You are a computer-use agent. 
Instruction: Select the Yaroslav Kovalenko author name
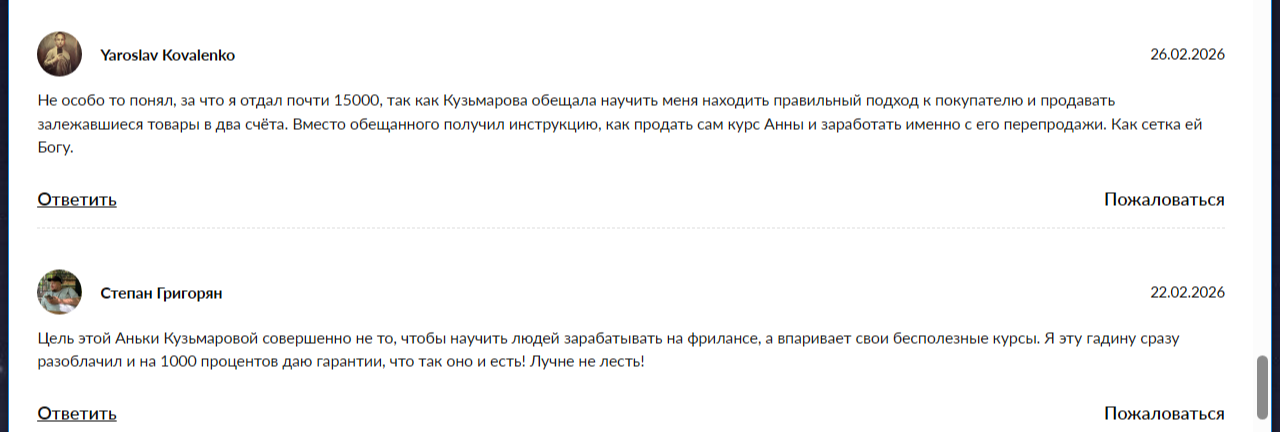click(x=167, y=55)
